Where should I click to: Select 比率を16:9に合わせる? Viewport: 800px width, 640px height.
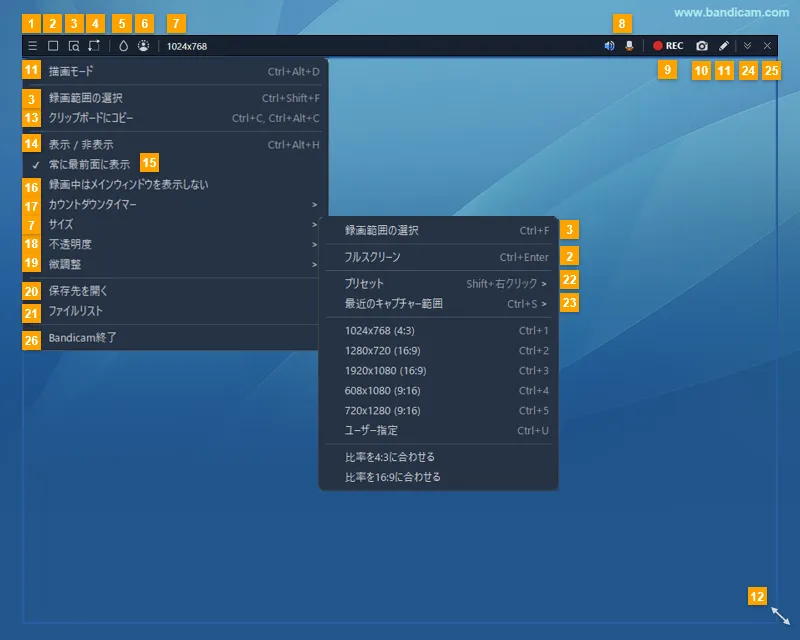pos(438,477)
